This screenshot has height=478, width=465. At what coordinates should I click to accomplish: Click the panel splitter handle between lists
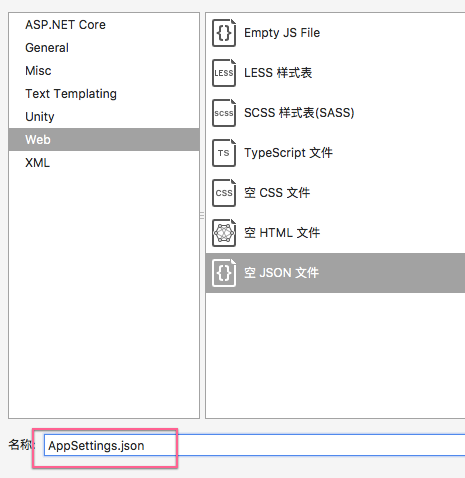pyautogui.click(x=202, y=216)
